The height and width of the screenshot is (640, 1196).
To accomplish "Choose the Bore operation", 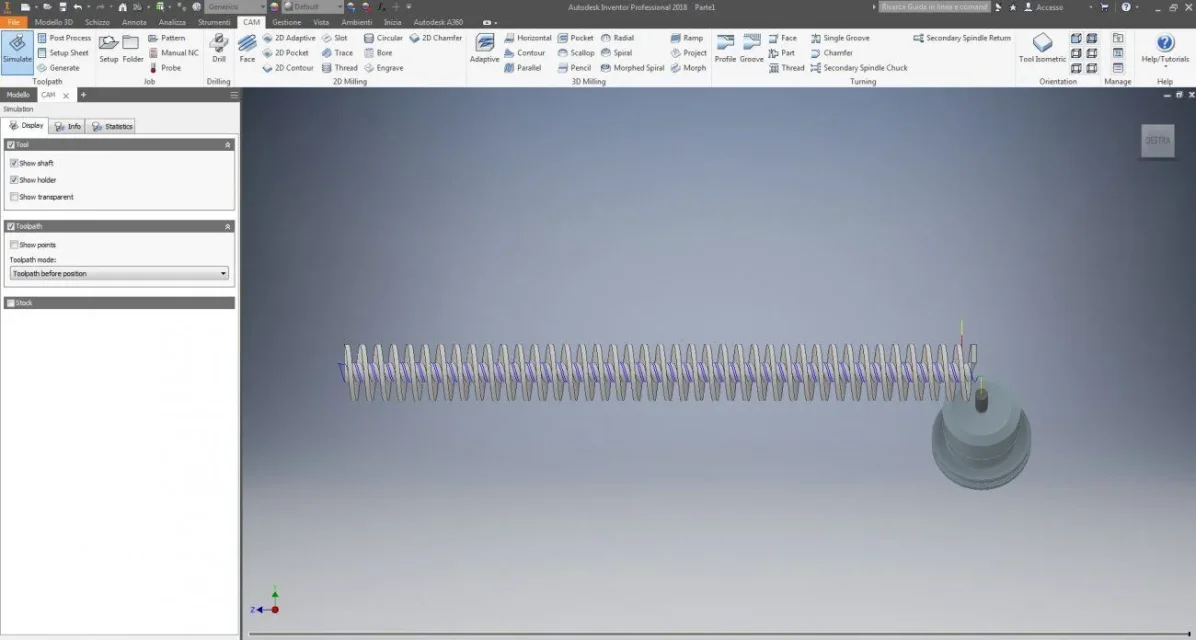I will [378, 53].
